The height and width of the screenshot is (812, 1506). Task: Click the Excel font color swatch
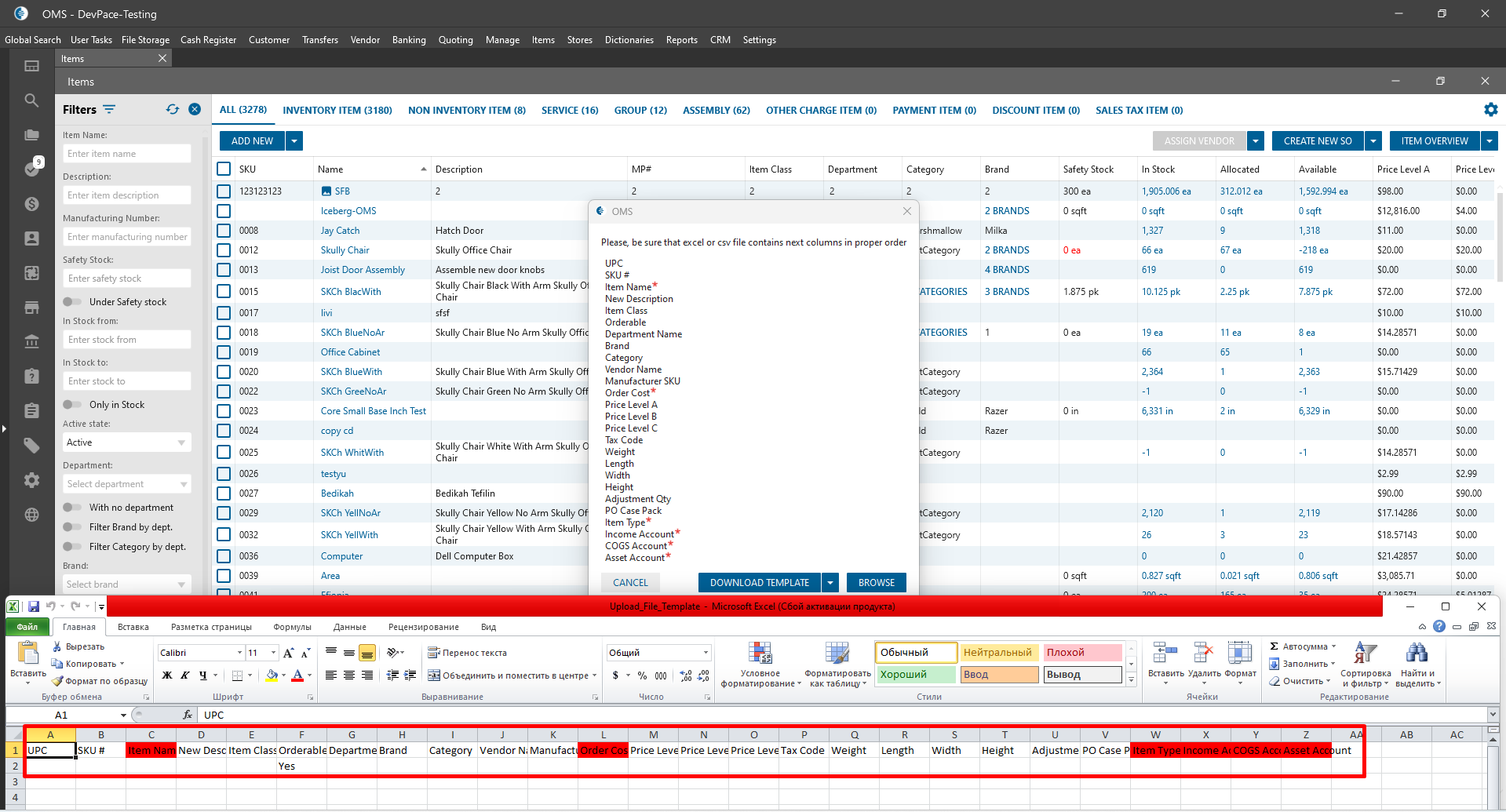click(297, 675)
